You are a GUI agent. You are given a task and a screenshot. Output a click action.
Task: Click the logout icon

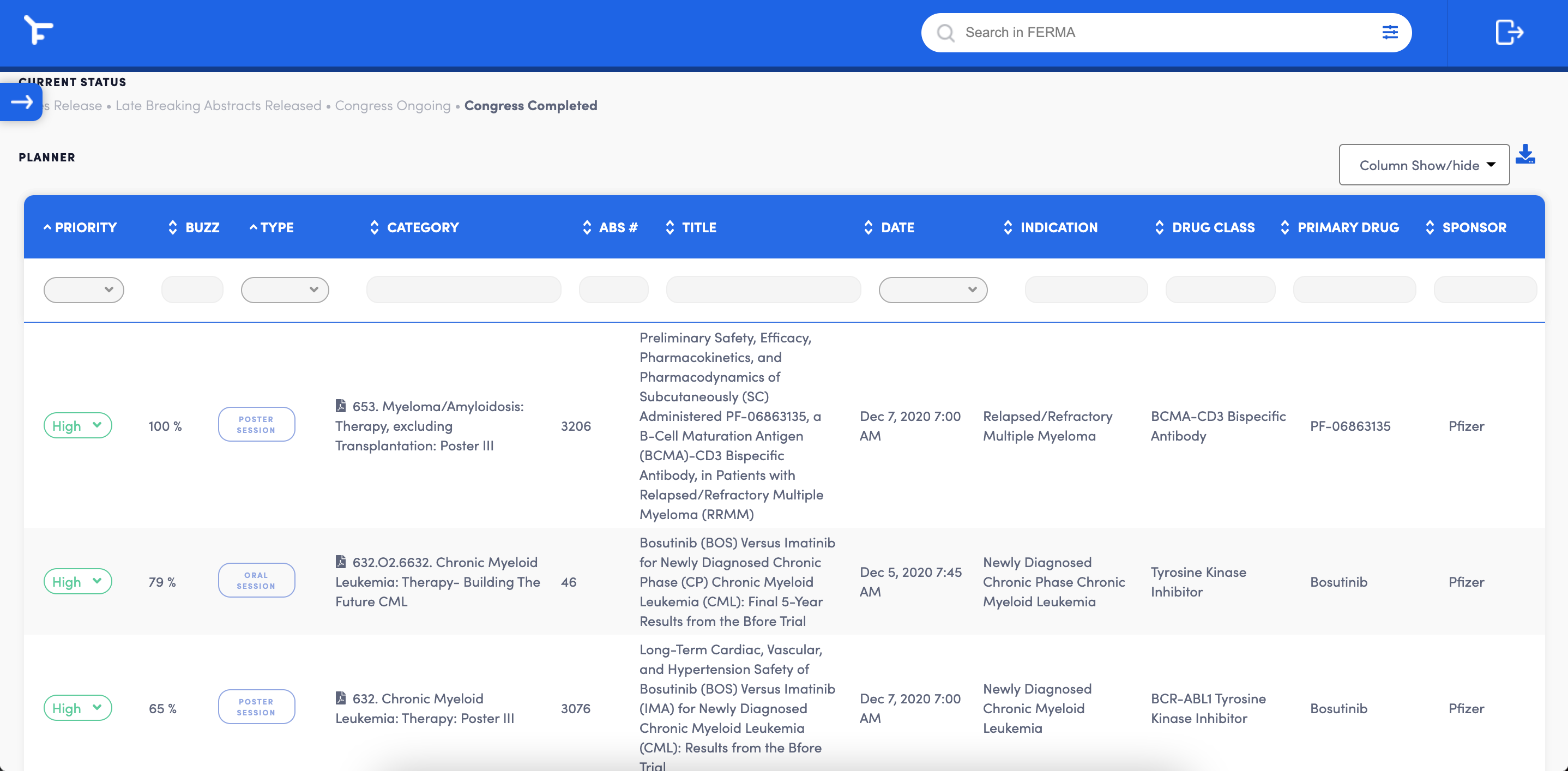(x=1509, y=32)
